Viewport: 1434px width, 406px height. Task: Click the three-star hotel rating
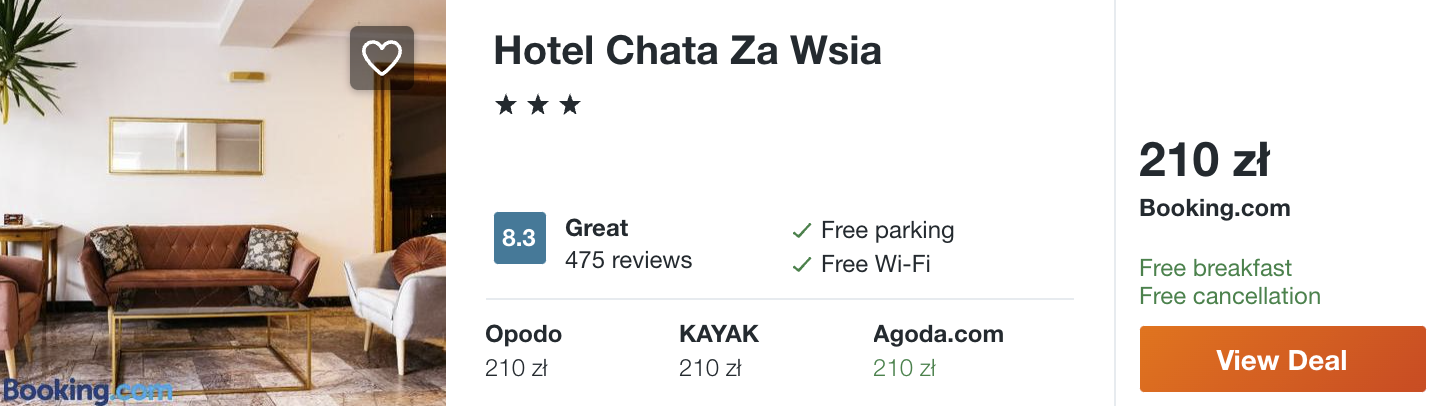point(537,105)
